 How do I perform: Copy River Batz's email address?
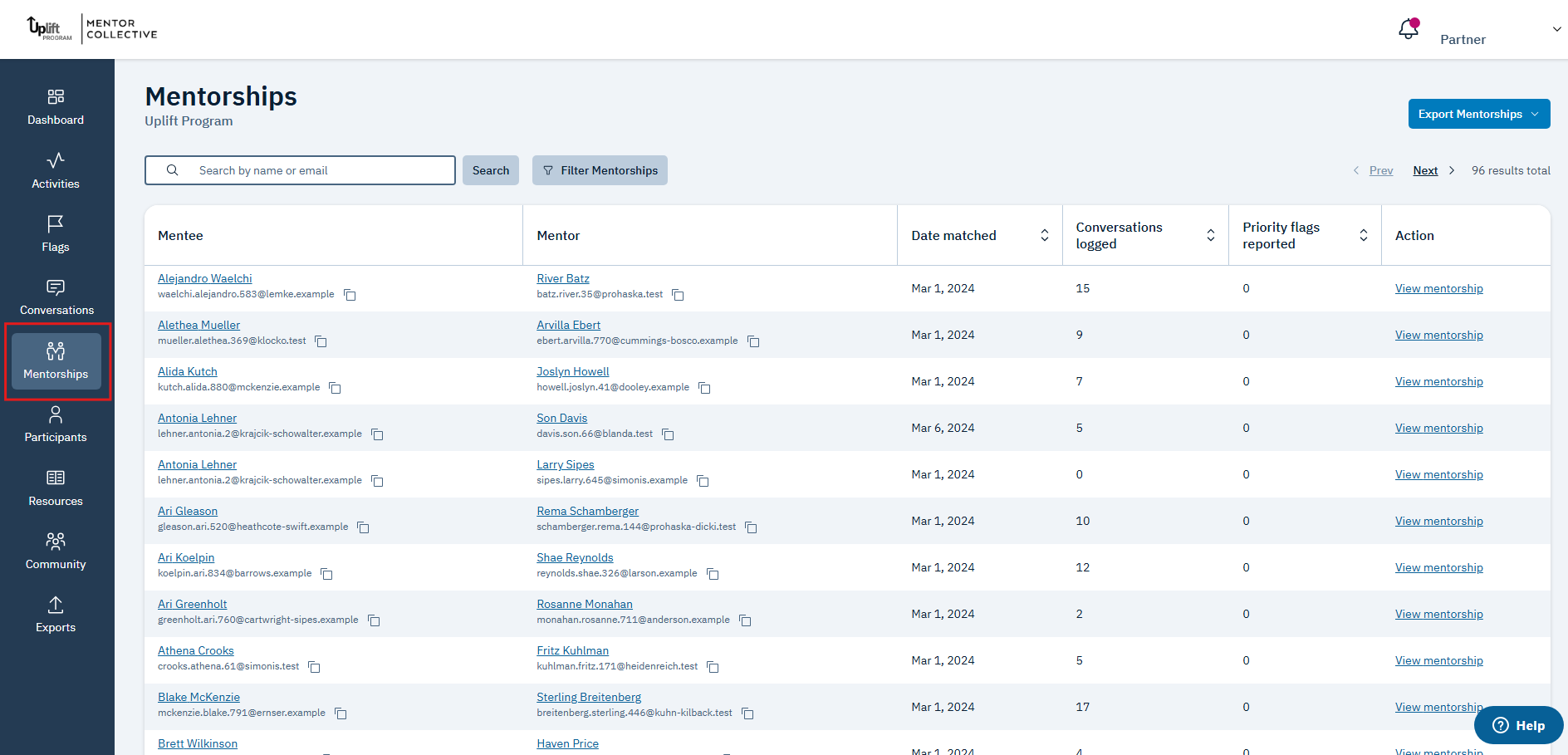coord(678,295)
